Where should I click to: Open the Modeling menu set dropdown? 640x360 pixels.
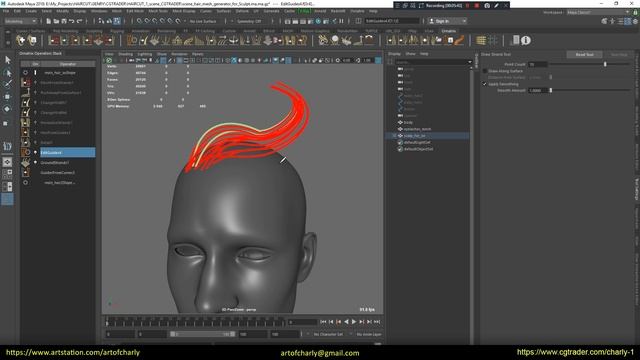[x=20, y=21]
